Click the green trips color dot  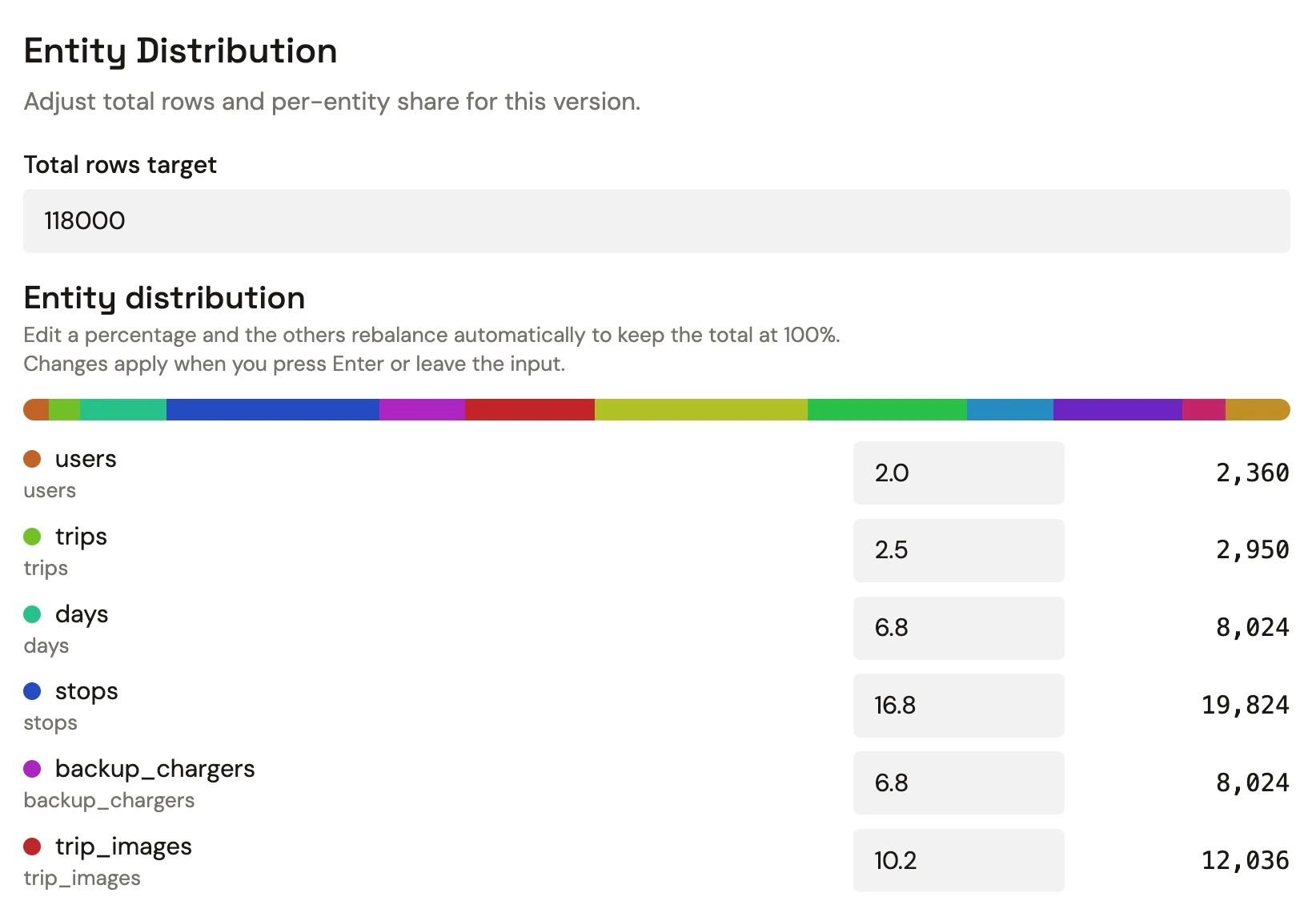(33, 536)
